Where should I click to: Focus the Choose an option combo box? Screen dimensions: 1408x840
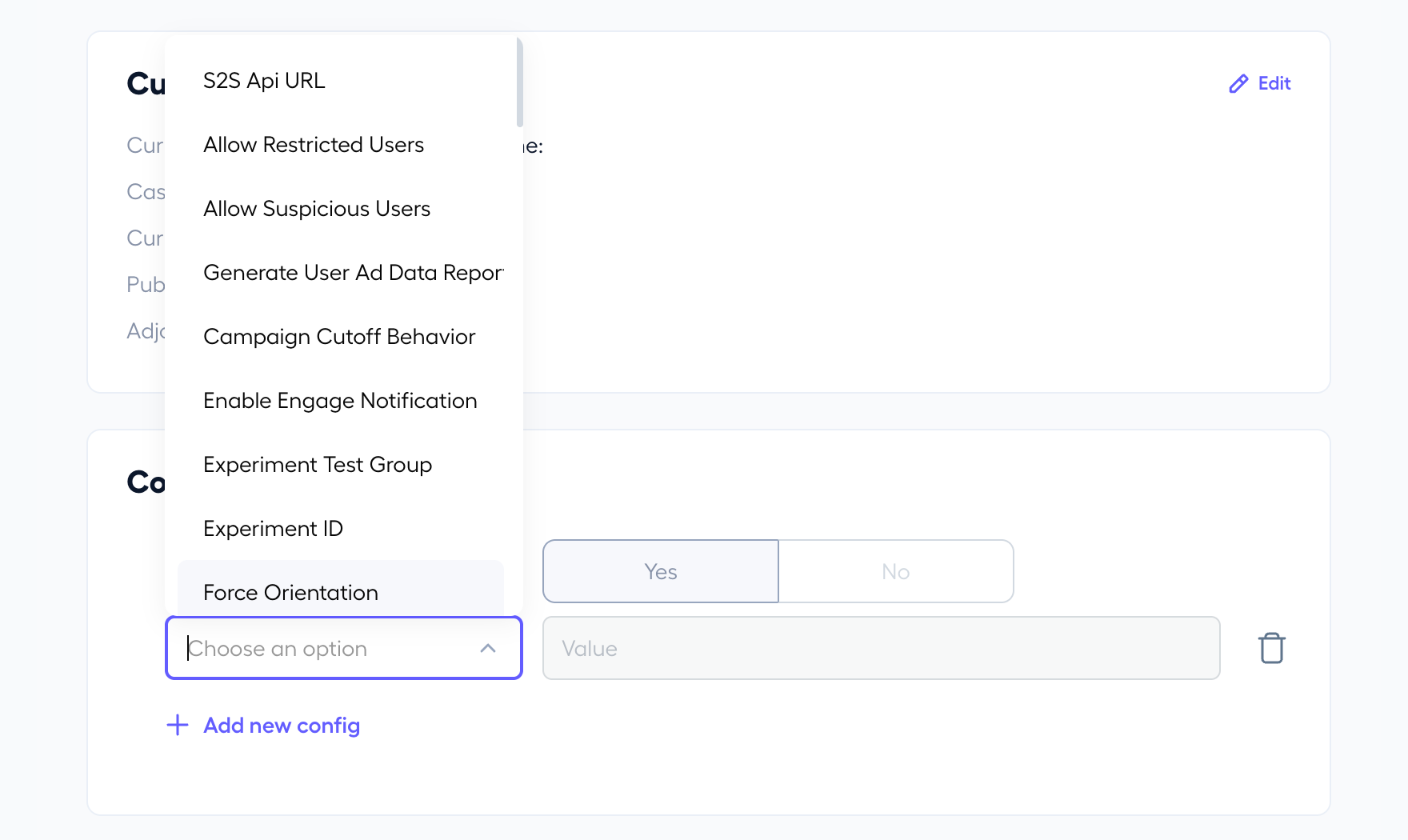coord(344,648)
